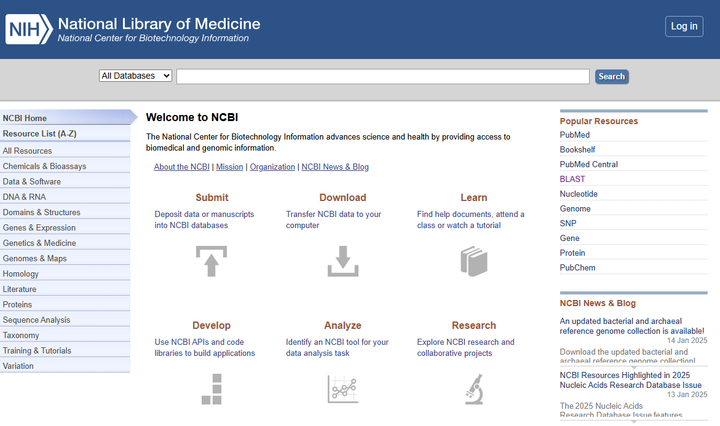Image resolution: width=720 pixels, height=426 pixels.
Task: Click the Develop building blocks icon
Action: click(x=211, y=389)
